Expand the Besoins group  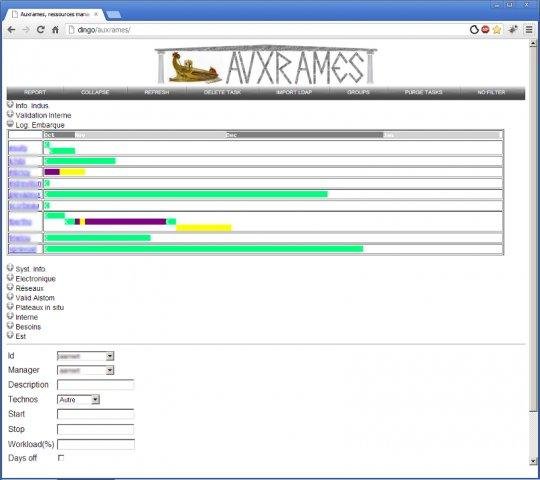(x=10, y=325)
